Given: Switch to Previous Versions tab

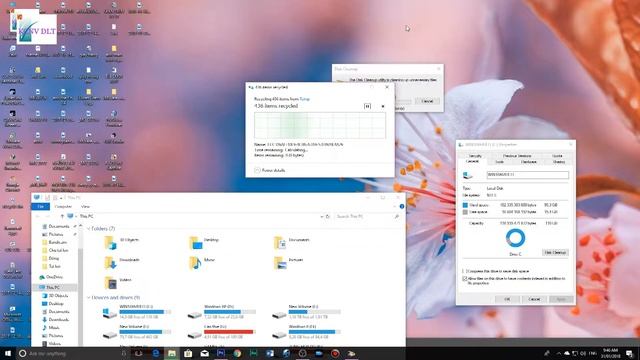Looking at the screenshot, I should (517, 156).
